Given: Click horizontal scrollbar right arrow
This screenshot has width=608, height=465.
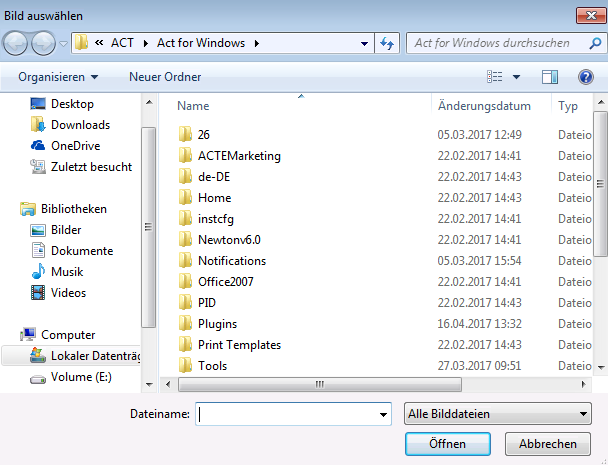Looking at the screenshot, I should coord(584,384).
